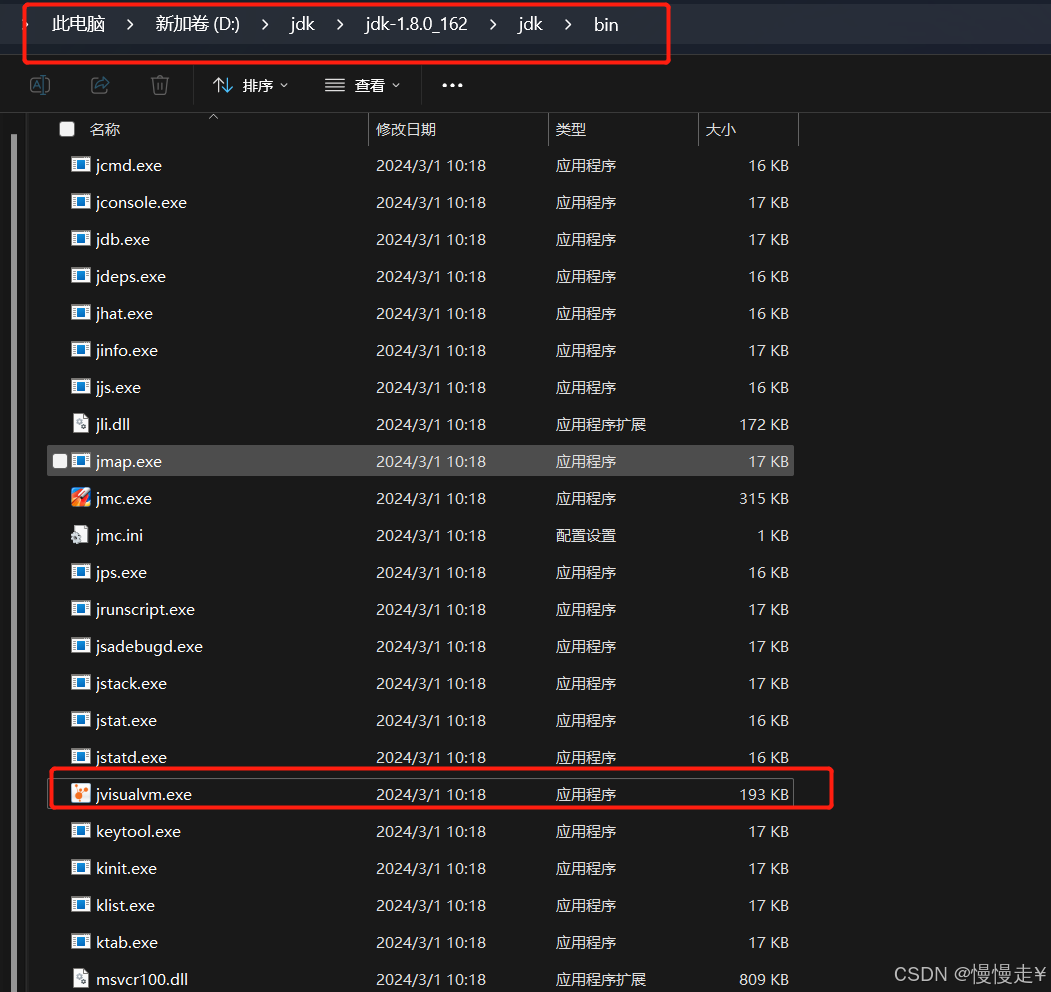Select the ktab.exe file name
The height and width of the screenshot is (992, 1051).
click(127, 942)
